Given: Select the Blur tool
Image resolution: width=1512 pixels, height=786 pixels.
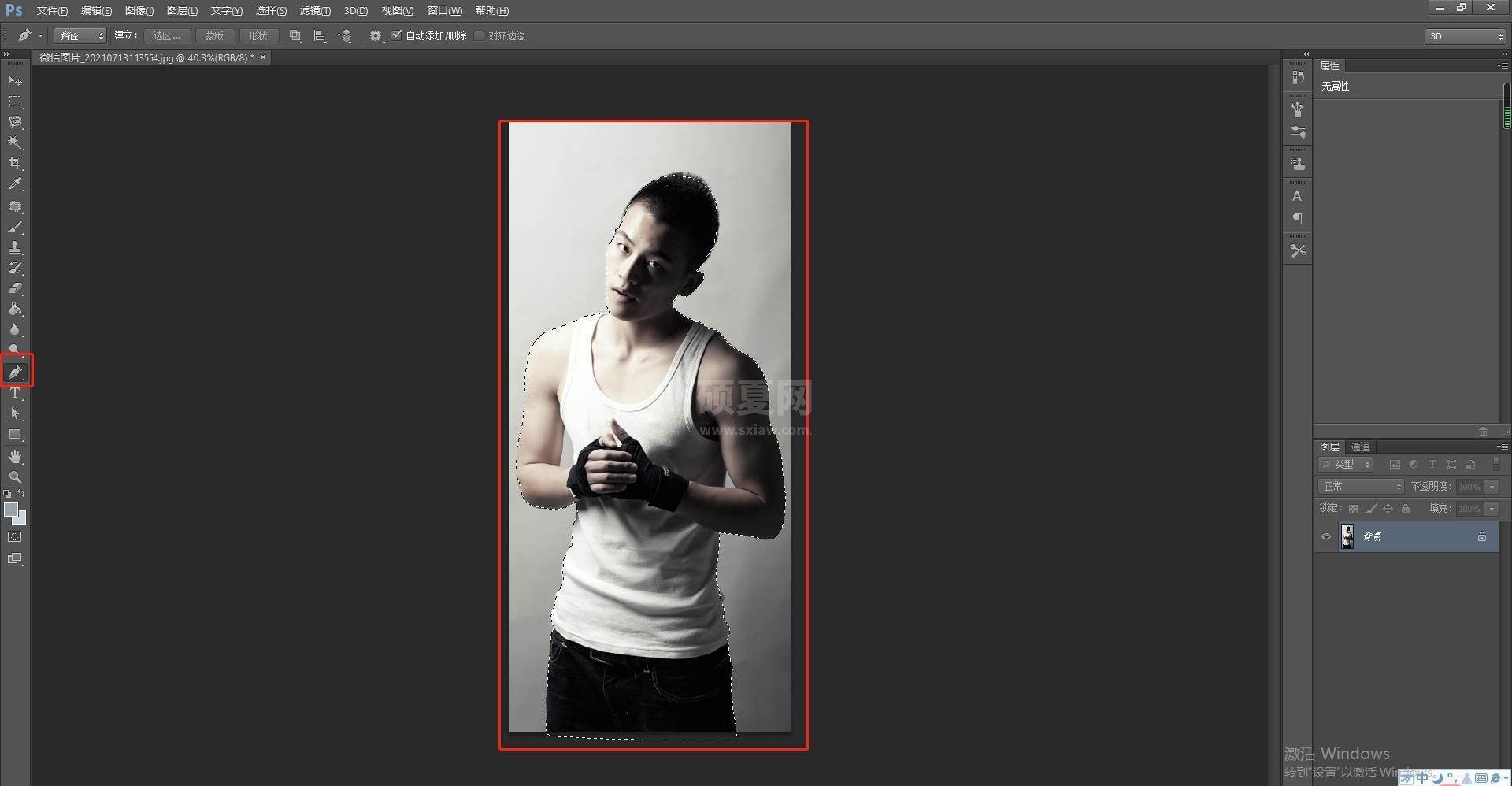Looking at the screenshot, I should (15, 329).
